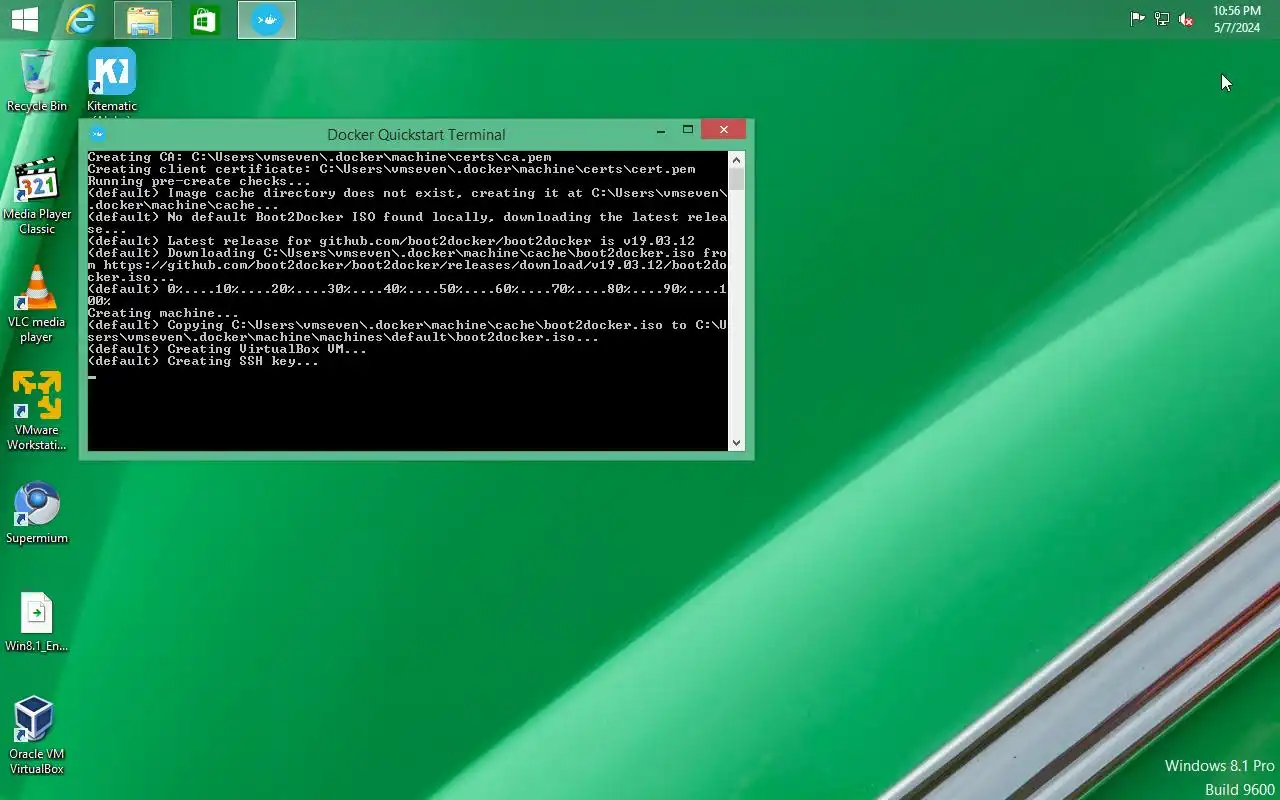Maximize the Docker Quickstart Terminal window
This screenshot has width=1280, height=800.
(x=687, y=130)
